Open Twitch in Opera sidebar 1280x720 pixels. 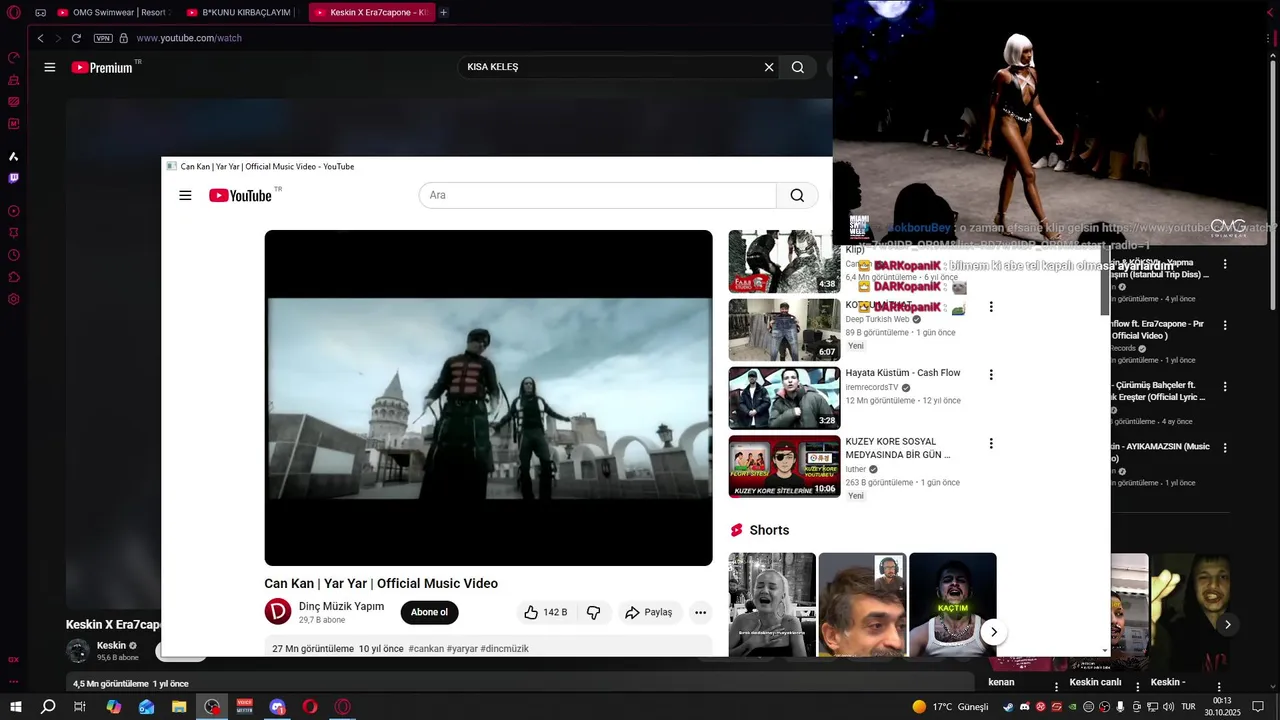14,178
